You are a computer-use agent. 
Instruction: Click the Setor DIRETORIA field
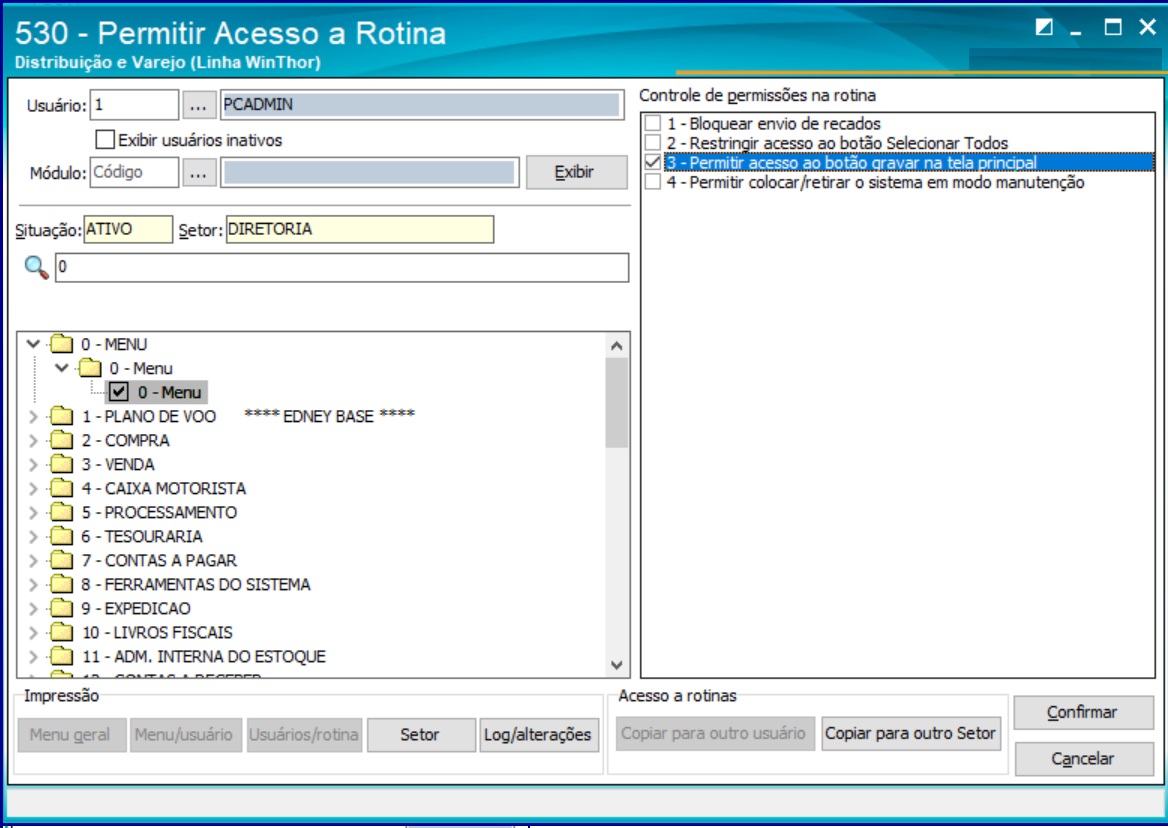pos(360,229)
